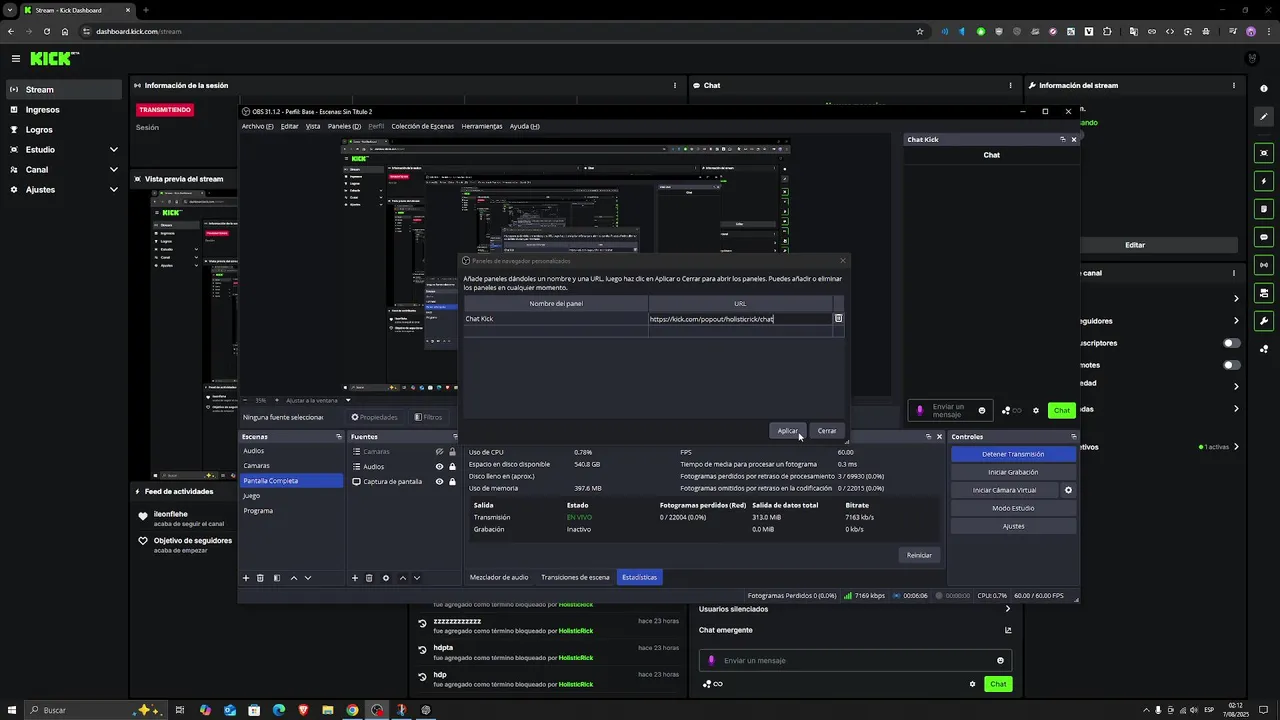Click green Chat send button in OBS dock
This screenshot has width=1280, height=720.
[x=1061, y=410]
